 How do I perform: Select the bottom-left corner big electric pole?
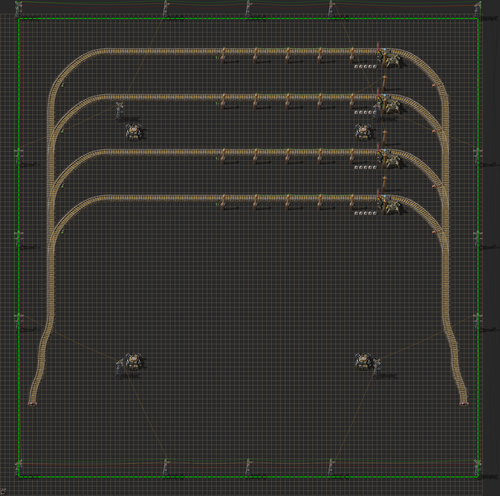coord(18,467)
